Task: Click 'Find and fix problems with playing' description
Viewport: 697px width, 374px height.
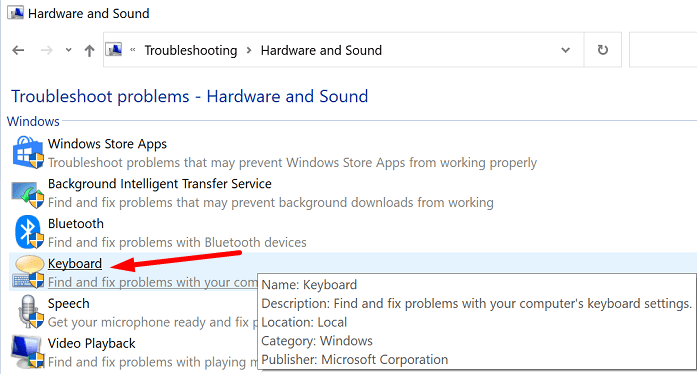Action: pos(152,362)
